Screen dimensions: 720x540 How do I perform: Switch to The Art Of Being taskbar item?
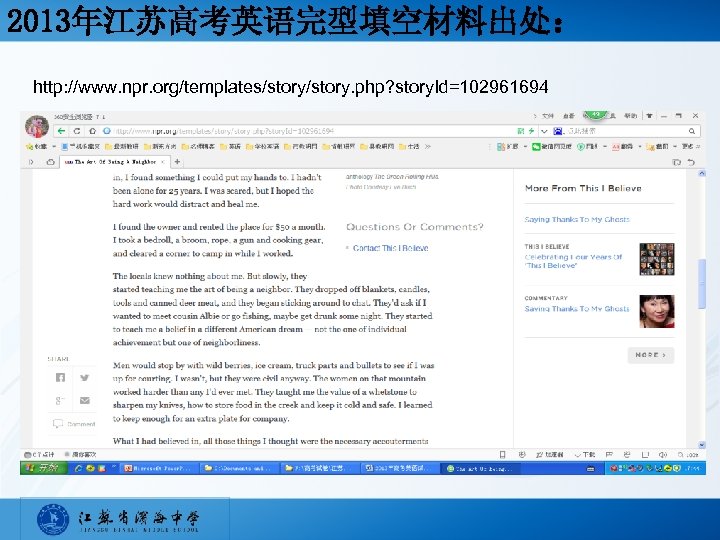(x=482, y=468)
